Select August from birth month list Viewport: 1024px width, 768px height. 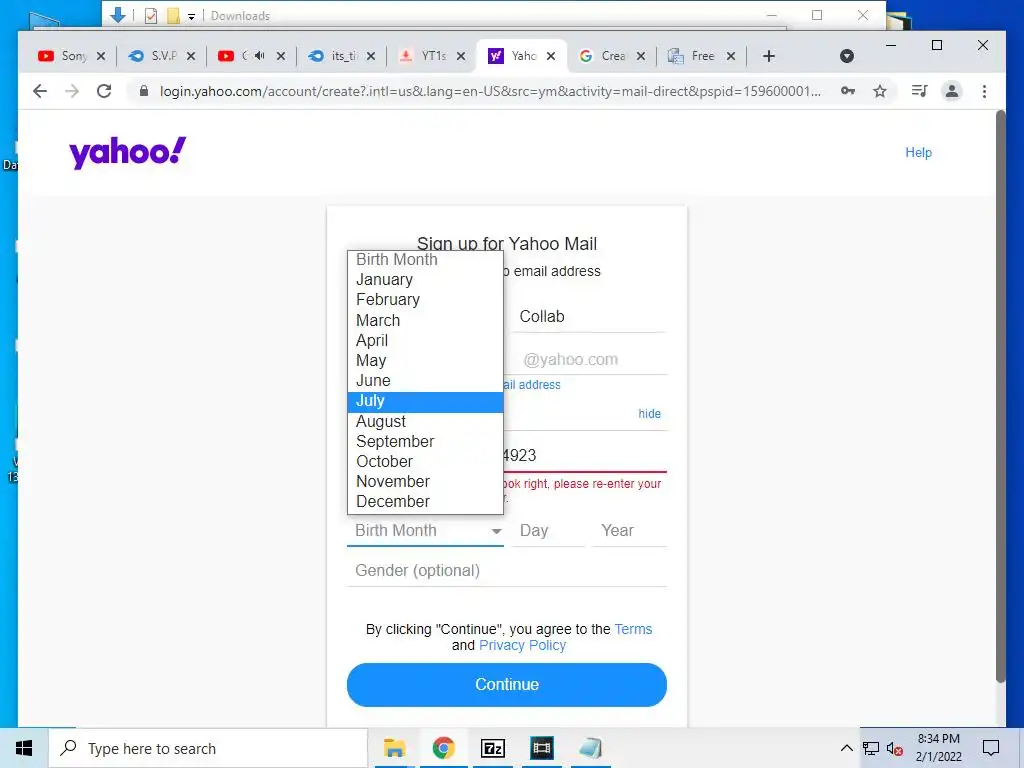coord(425,422)
